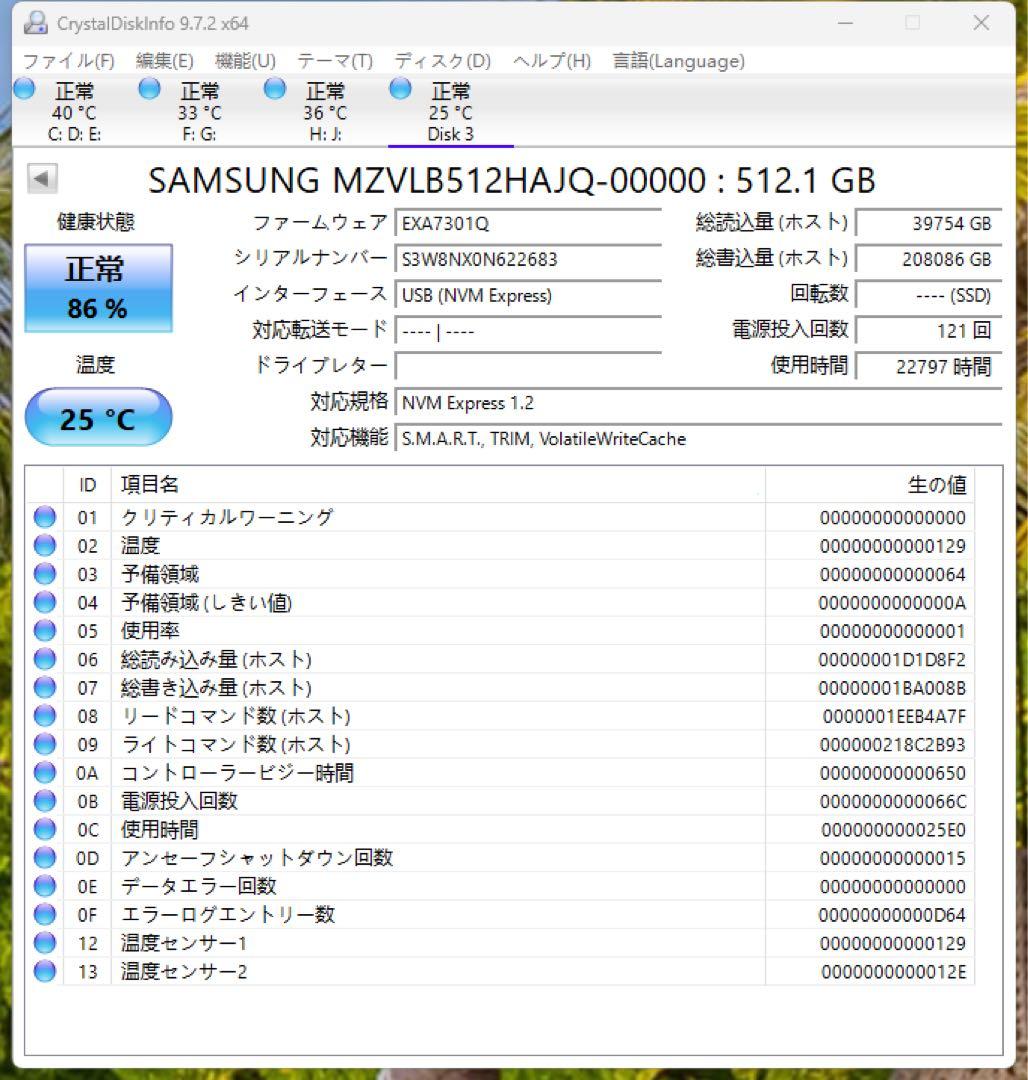Image resolution: width=1028 pixels, height=1080 pixels.
Task: Click the power on hours value 22797 時間
Action: 928,366
